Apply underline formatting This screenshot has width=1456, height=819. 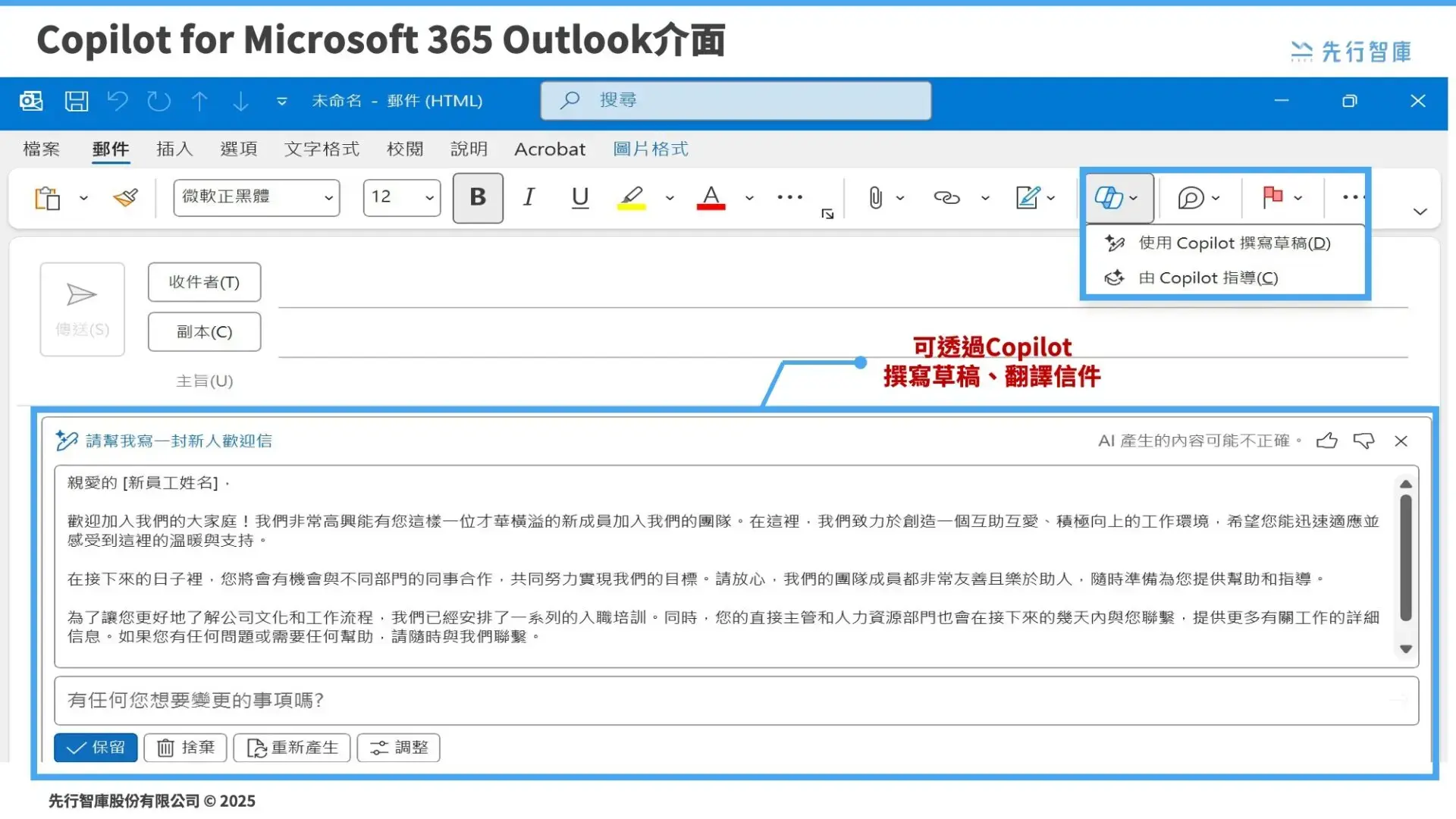tap(580, 197)
